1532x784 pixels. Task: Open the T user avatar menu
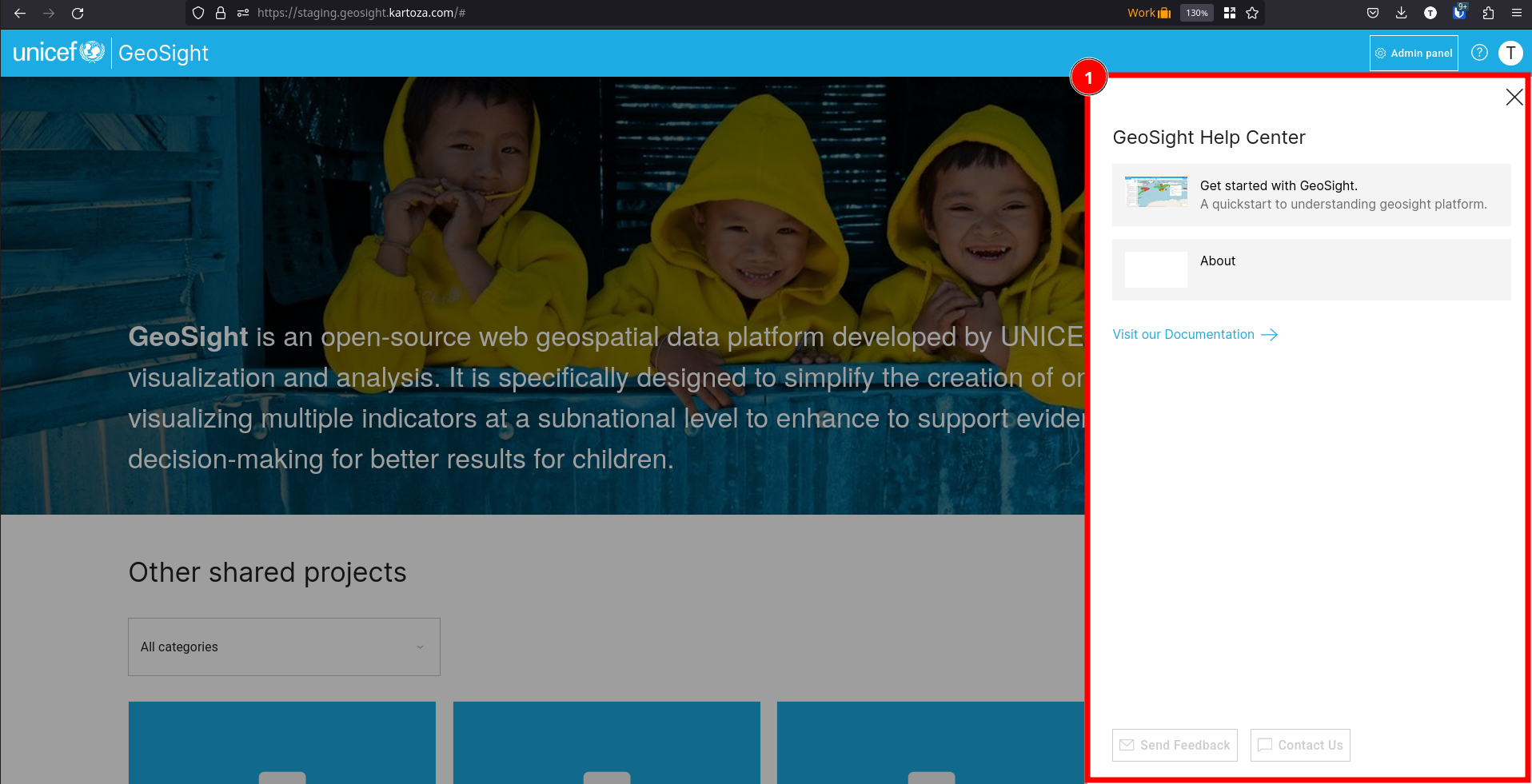1510,53
